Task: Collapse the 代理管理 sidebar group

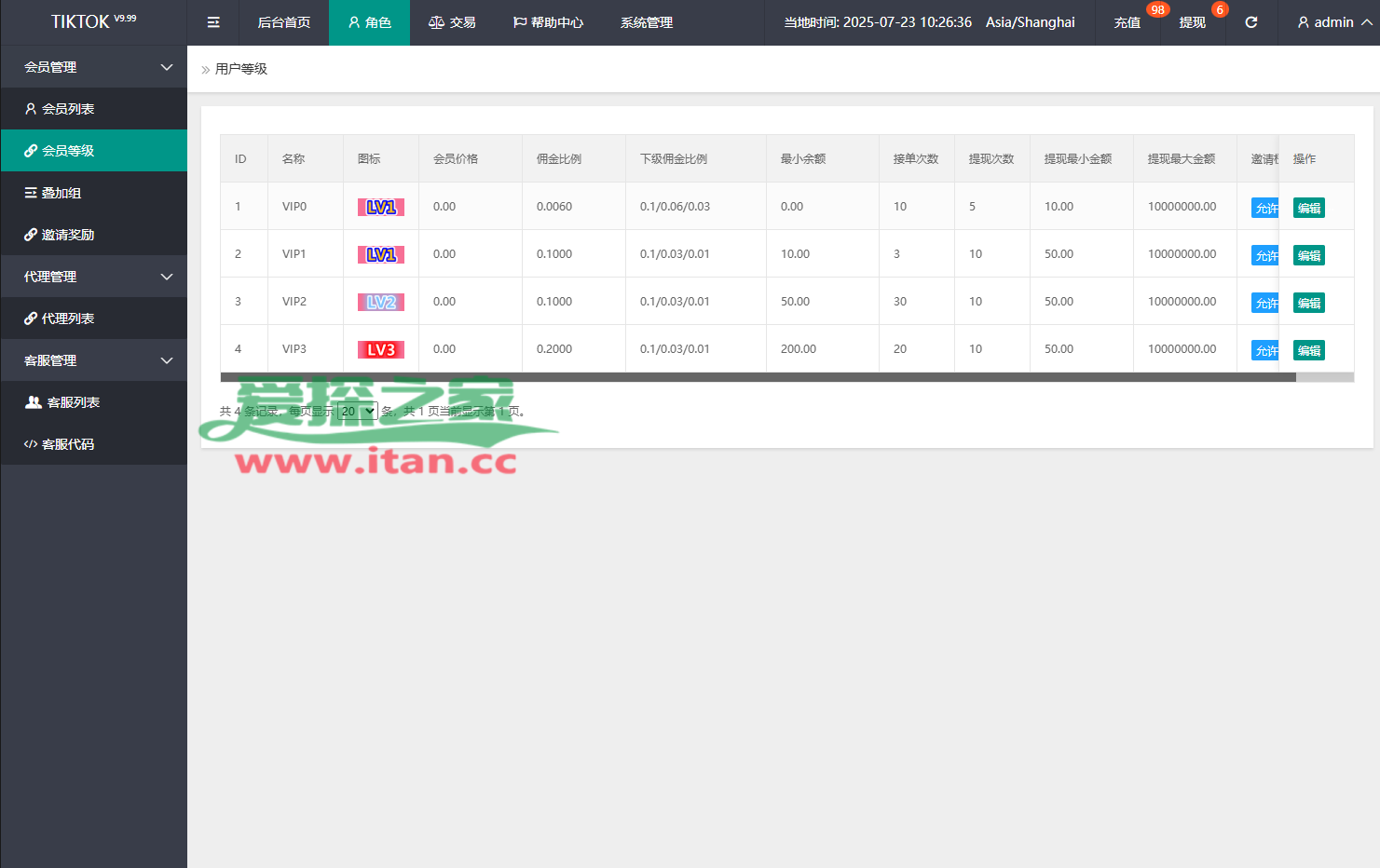Action: click(93, 277)
